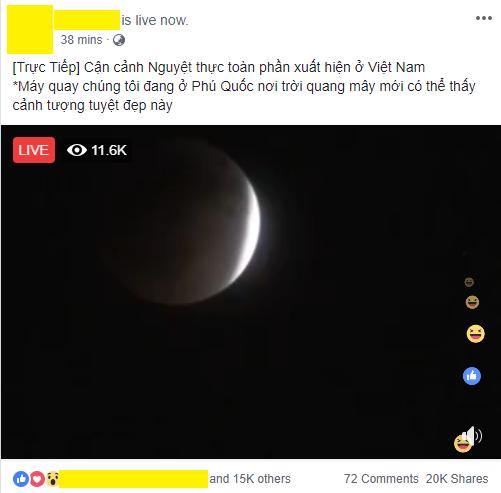Click the 38 mins timestamp
The height and width of the screenshot is (493, 501).
tap(81, 40)
